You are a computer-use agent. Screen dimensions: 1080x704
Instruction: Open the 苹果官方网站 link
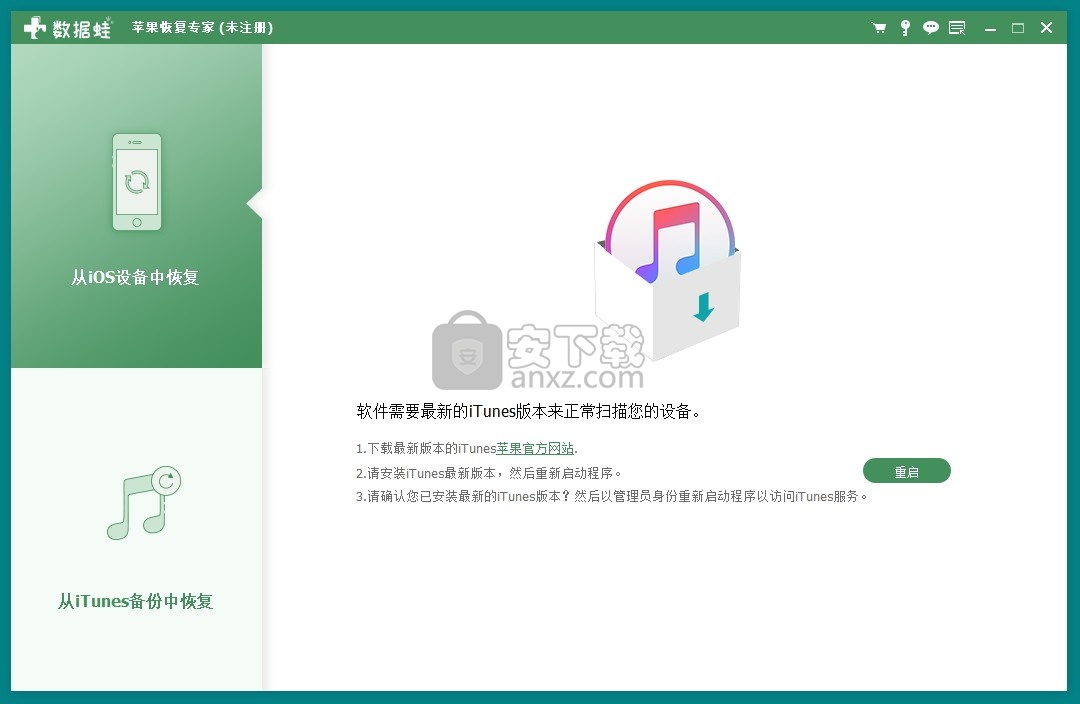coord(535,448)
